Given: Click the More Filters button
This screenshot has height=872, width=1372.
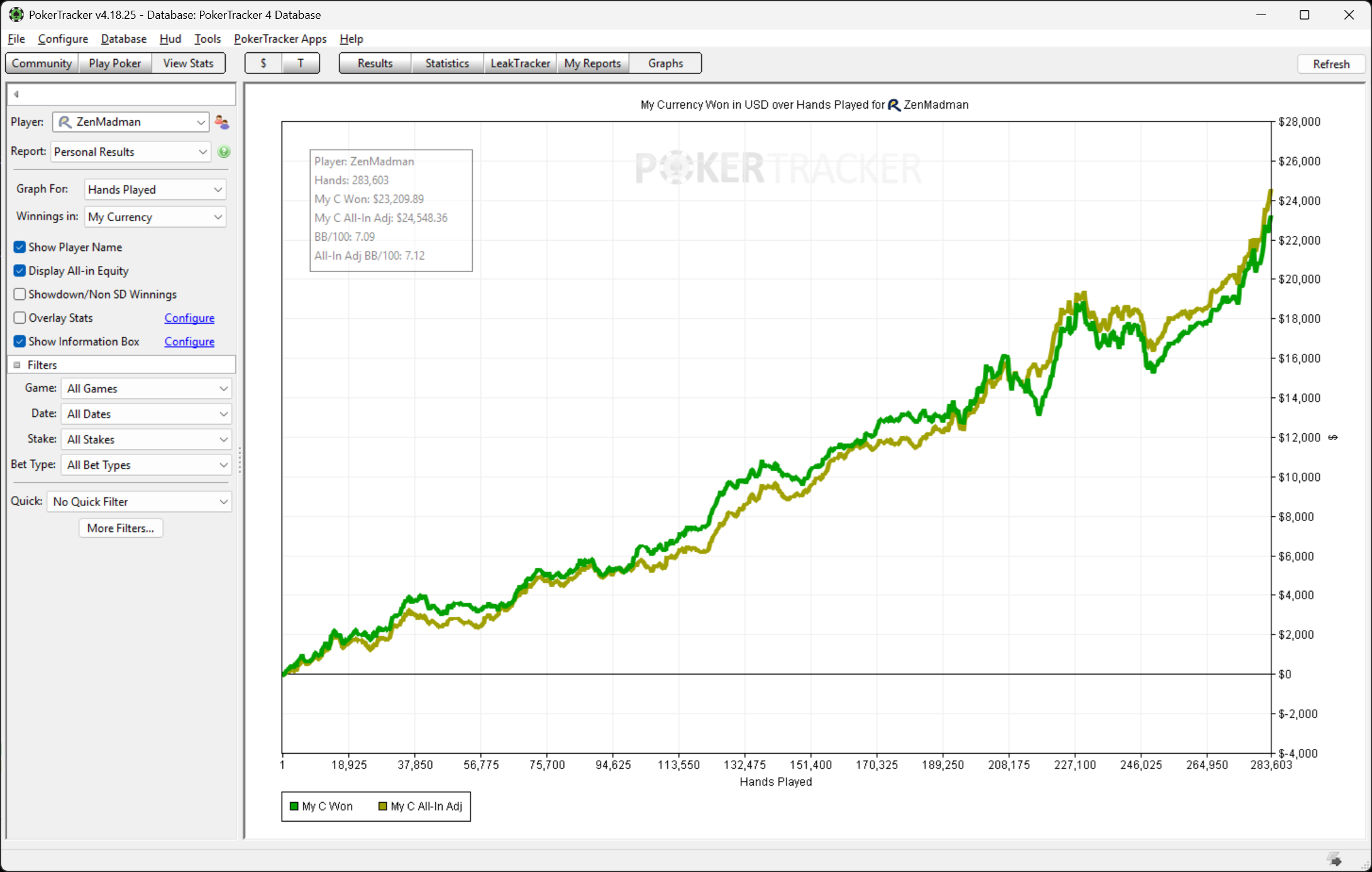Looking at the screenshot, I should tap(121, 528).
